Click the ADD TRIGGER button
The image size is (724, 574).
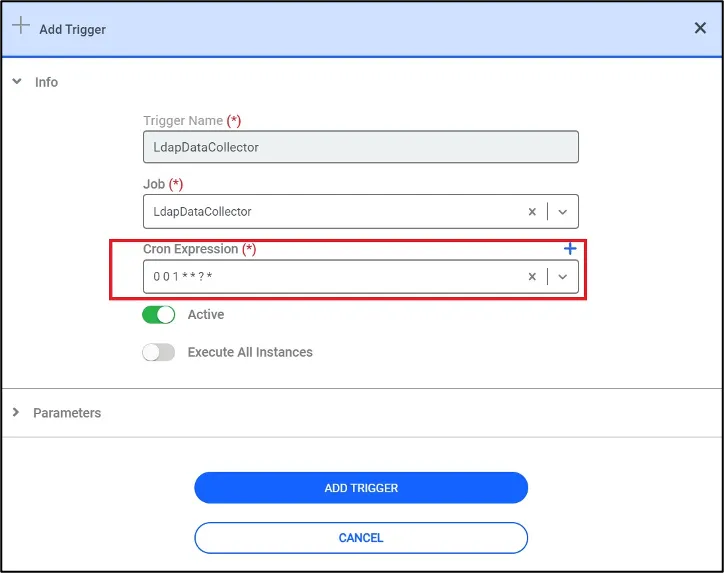pos(361,488)
